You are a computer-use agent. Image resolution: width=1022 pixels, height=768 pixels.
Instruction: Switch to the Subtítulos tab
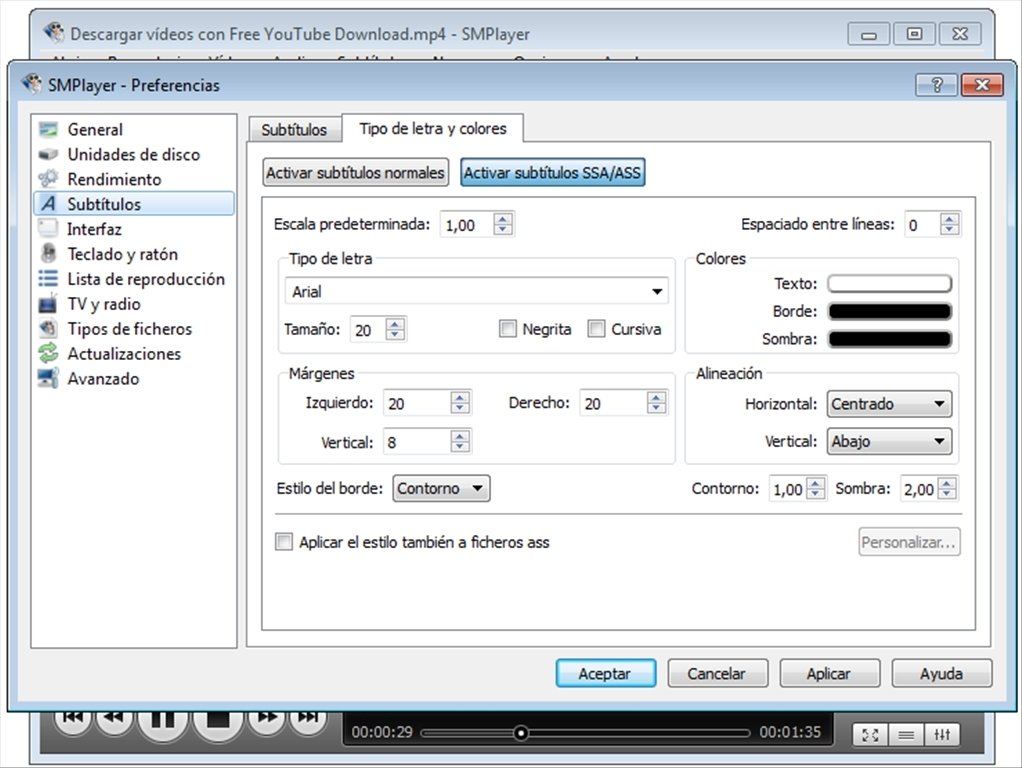[x=294, y=129]
